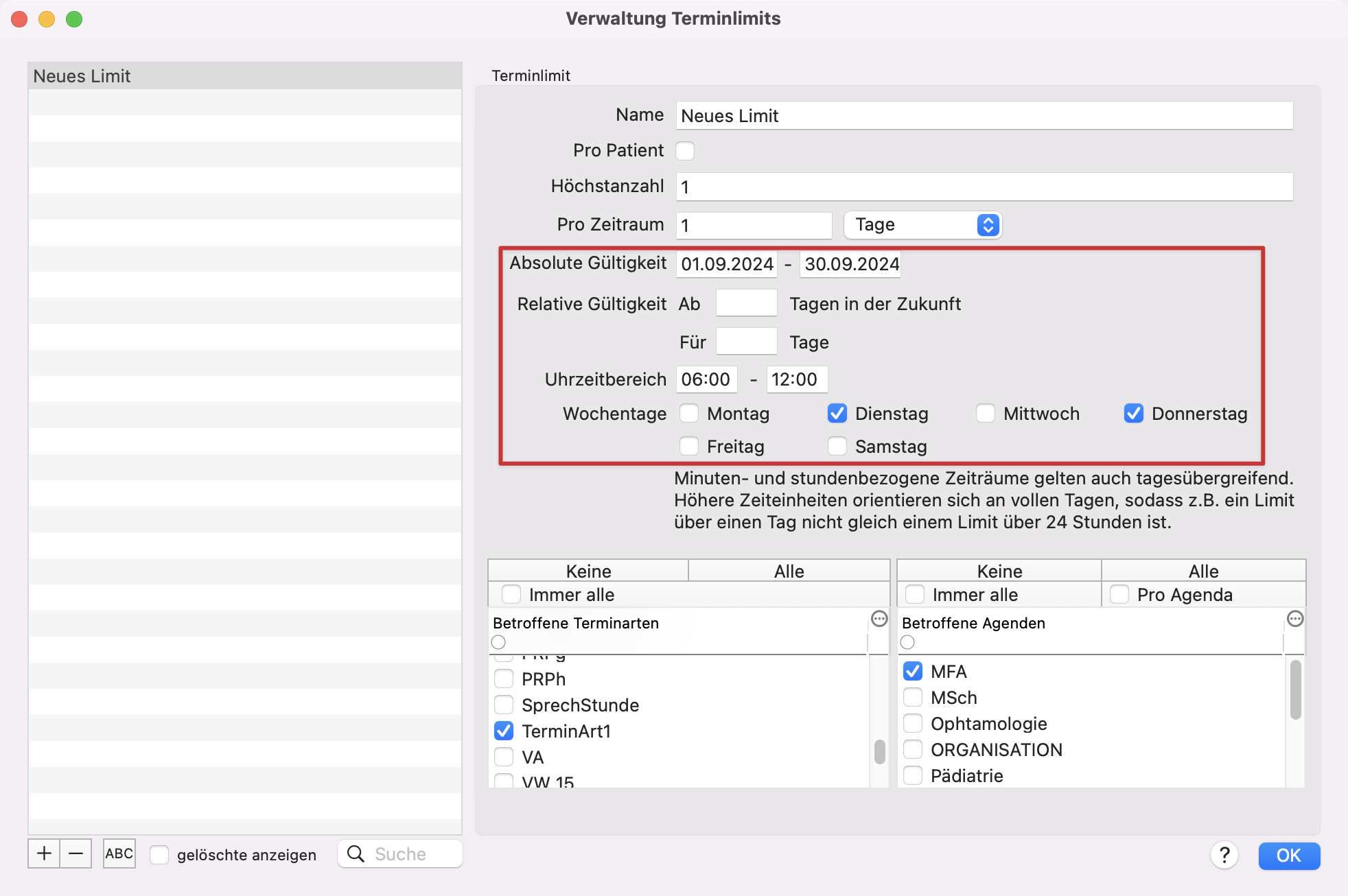
Task: Open options icon for Betroffene Agenden
Action: coord(1295,619)
